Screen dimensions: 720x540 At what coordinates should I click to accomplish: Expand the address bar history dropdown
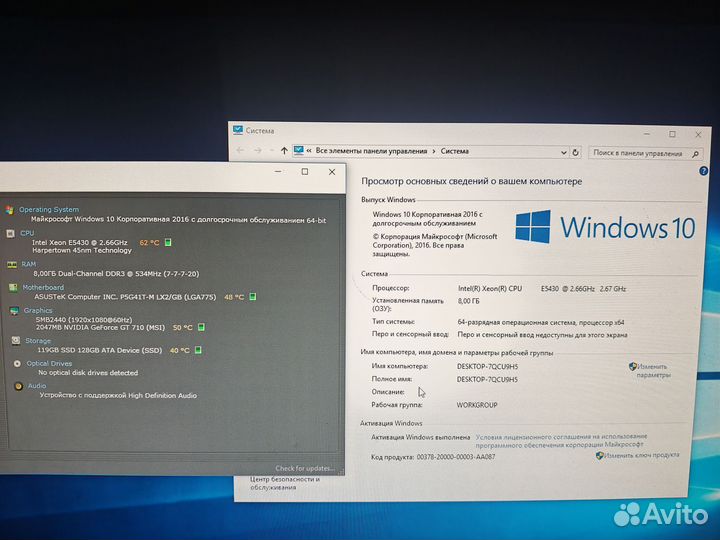pos(563,152)
